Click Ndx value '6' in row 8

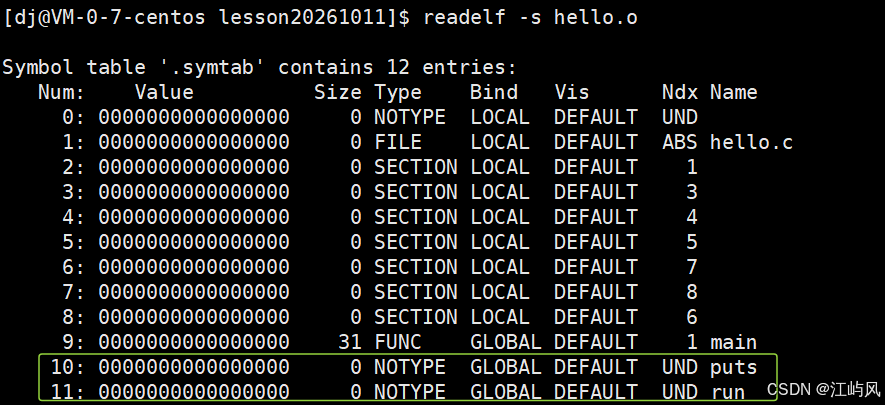(692, 317)
